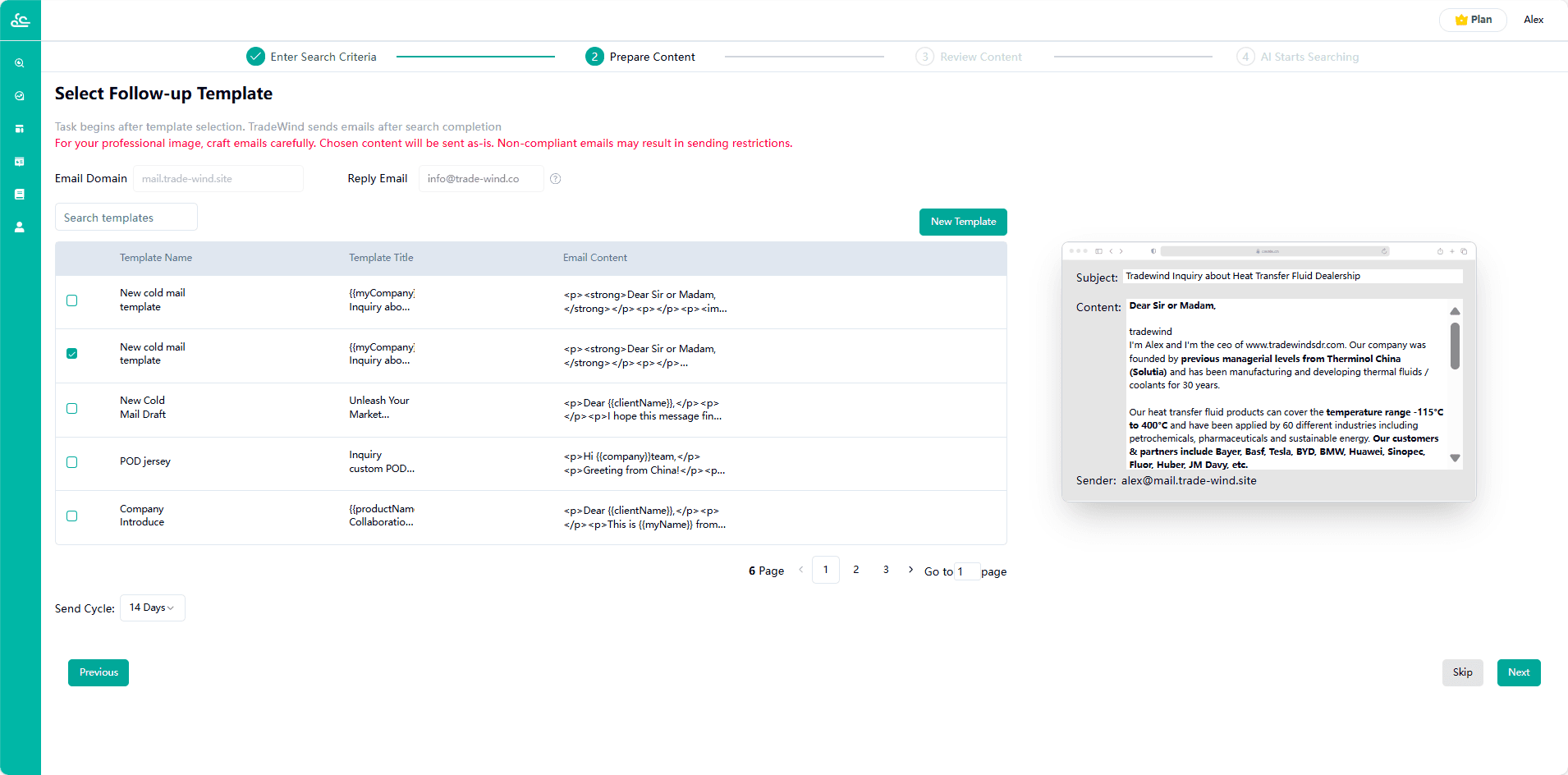Open the Plan button with crown
The width and height of the screenshot is (1568, 775).
(x=1473, y=20)
